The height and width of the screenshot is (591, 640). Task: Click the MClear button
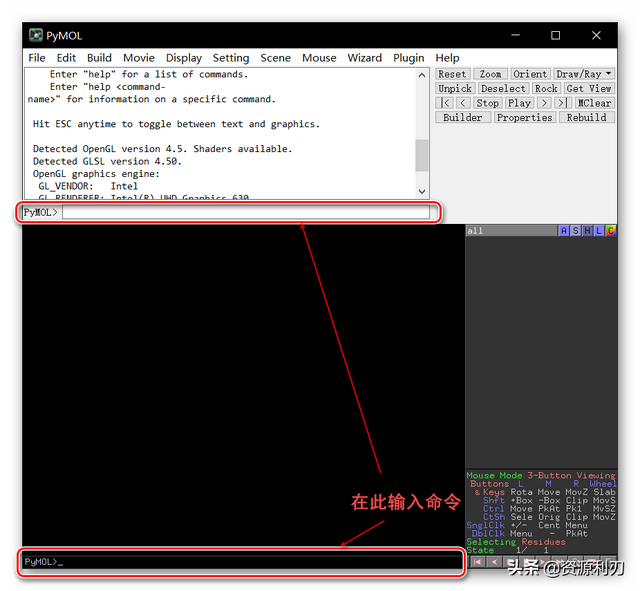coord(594,103)
